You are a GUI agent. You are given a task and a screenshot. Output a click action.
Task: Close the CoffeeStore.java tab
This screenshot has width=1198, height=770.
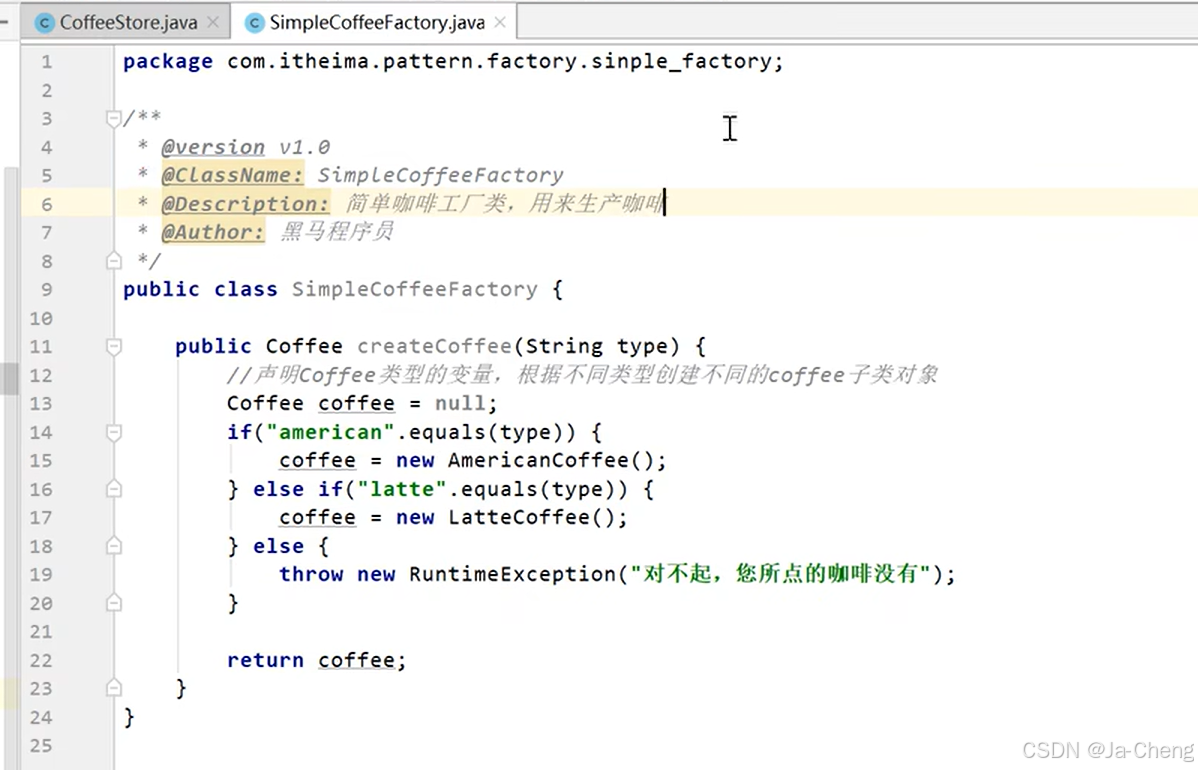(213, 23)
